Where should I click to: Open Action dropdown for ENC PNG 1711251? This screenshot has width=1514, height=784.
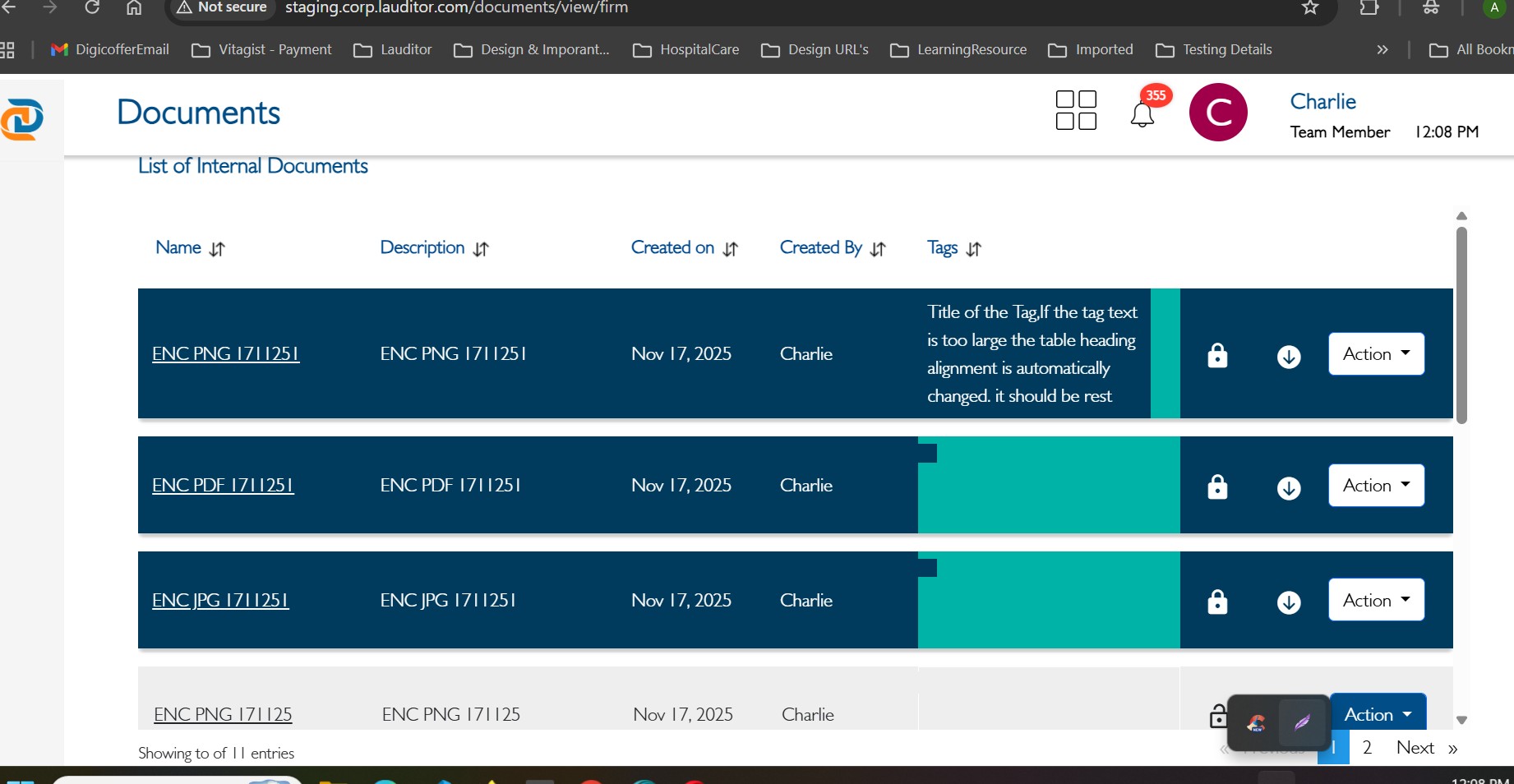pos(1375,353)
